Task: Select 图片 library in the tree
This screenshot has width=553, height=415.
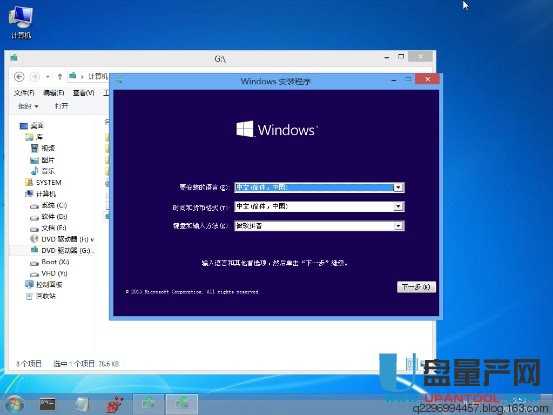Action: click(x=48, y=160)
